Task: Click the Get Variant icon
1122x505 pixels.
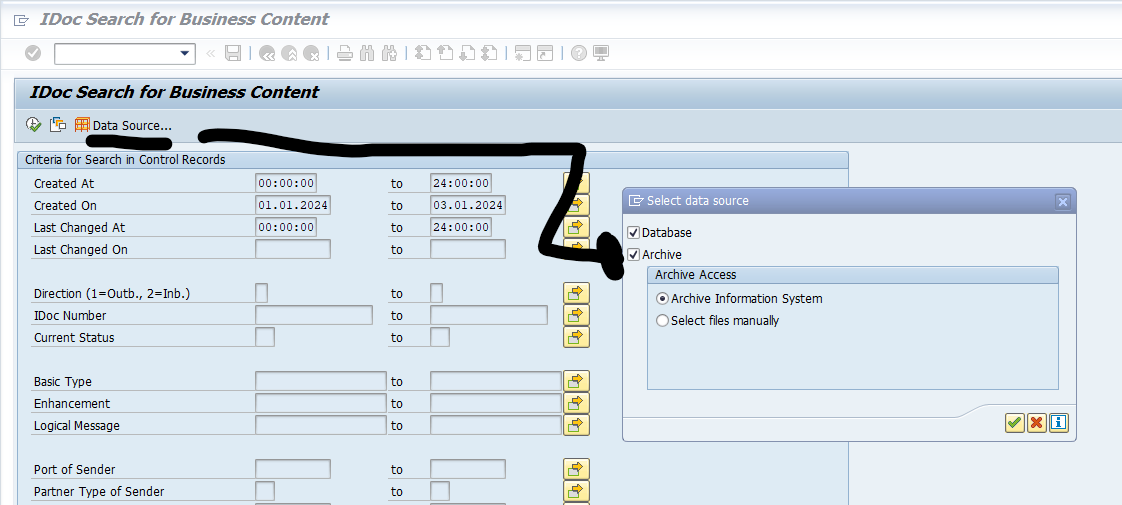Action: [x=58, y=125]
